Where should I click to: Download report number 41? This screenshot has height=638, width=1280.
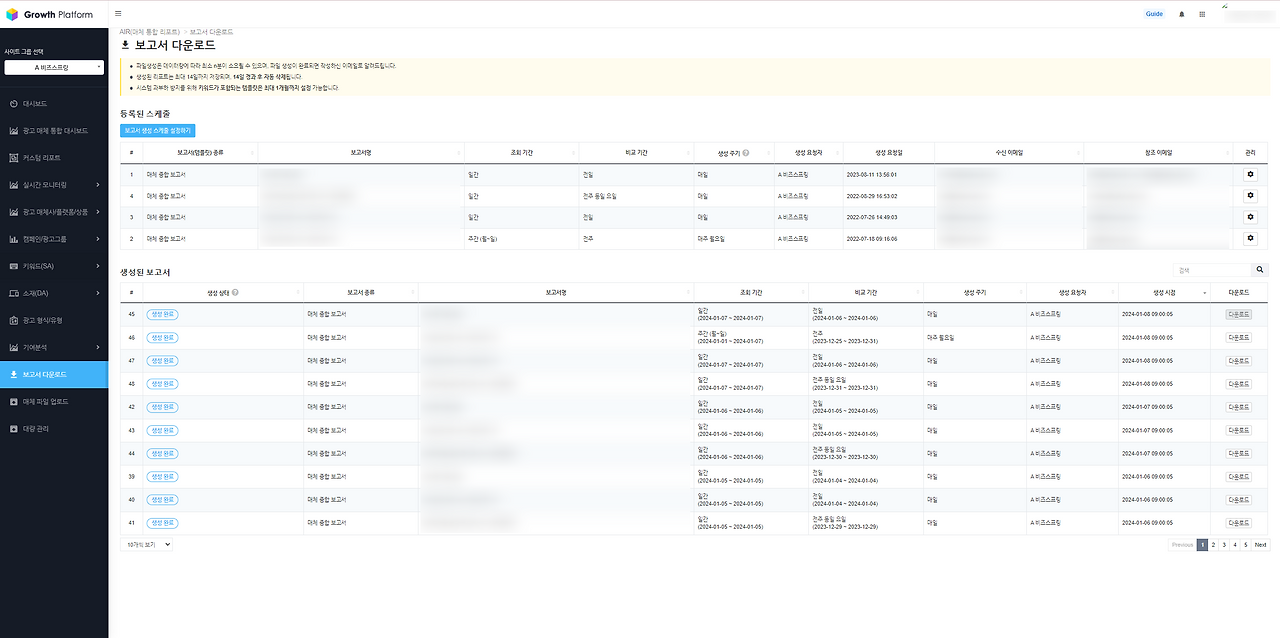tap(1238, 523)
